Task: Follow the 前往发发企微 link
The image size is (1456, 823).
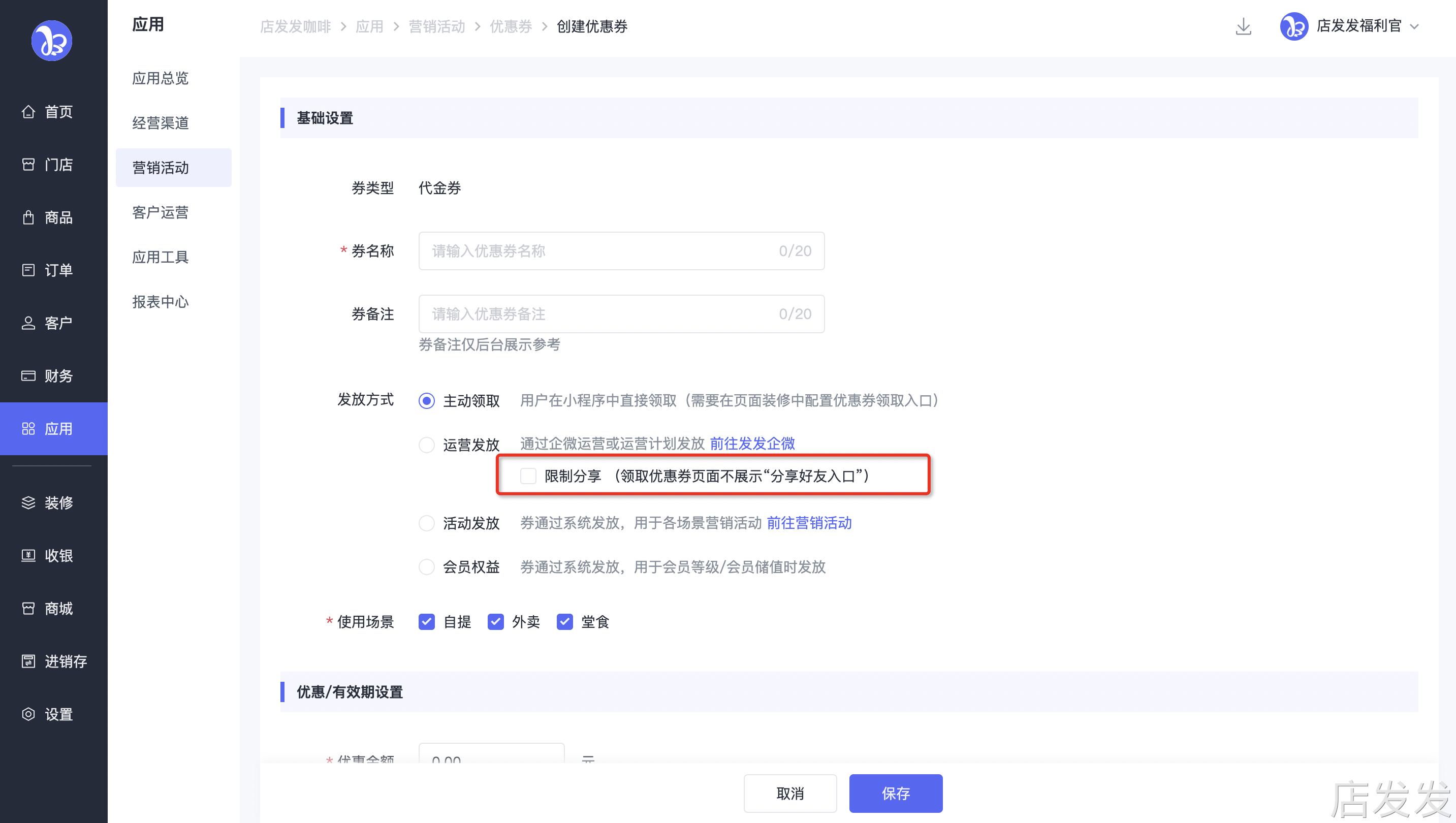Action: pos(752,444)
